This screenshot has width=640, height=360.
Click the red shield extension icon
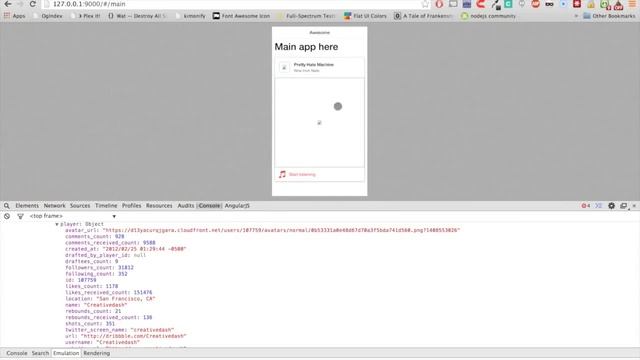click(x=439, y=4)
